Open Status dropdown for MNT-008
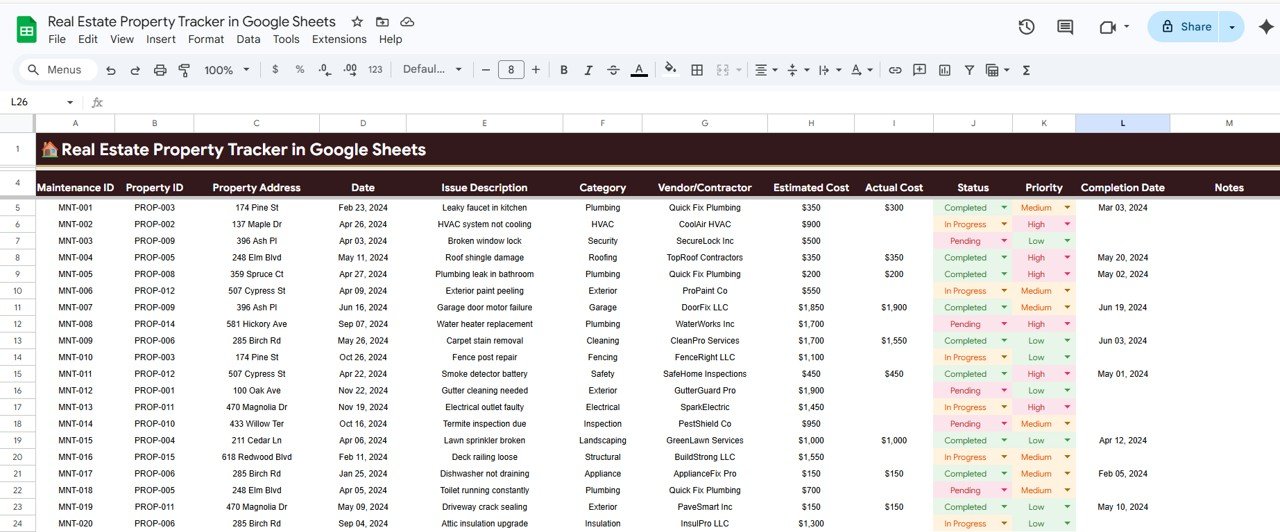 tap(1004, 323)
